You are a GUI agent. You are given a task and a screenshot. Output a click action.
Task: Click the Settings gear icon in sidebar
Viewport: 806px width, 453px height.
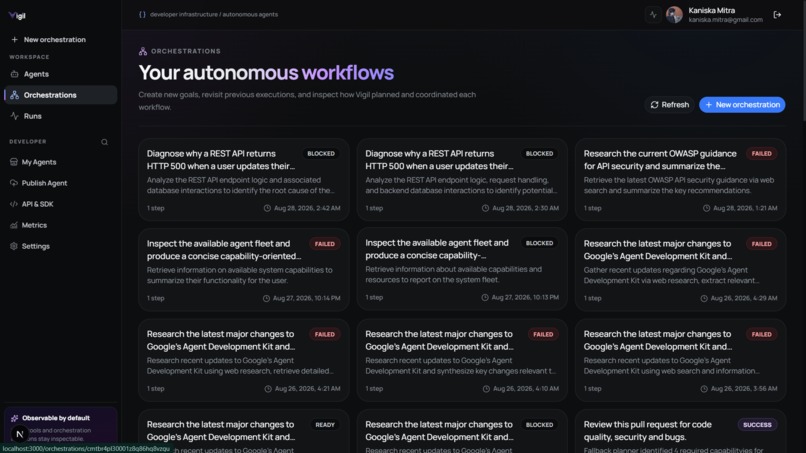click(x=14, y=246)
